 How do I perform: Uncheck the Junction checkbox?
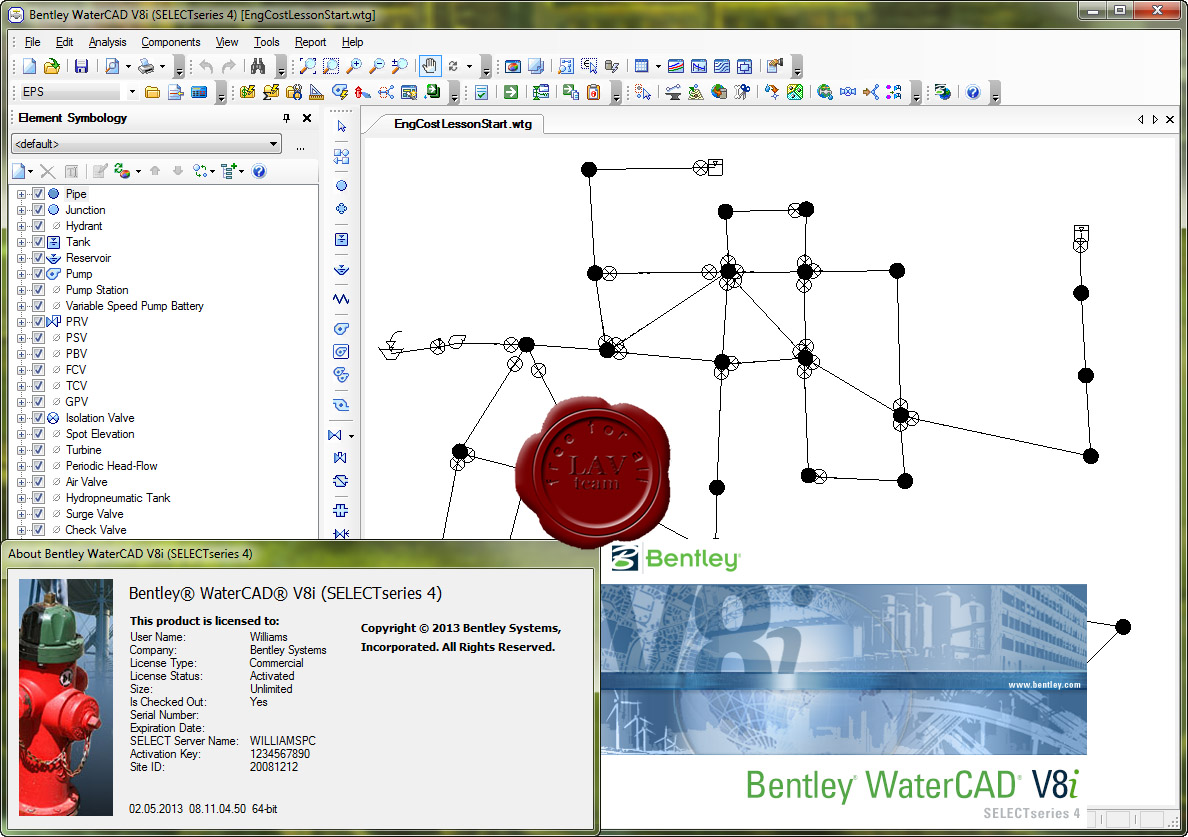39,210
